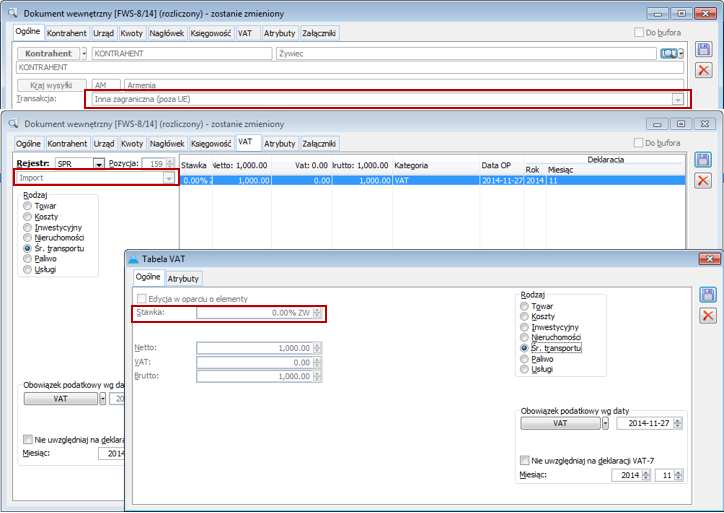Select Koszty radio in Tabela VAT window

[x=524, y=316]
